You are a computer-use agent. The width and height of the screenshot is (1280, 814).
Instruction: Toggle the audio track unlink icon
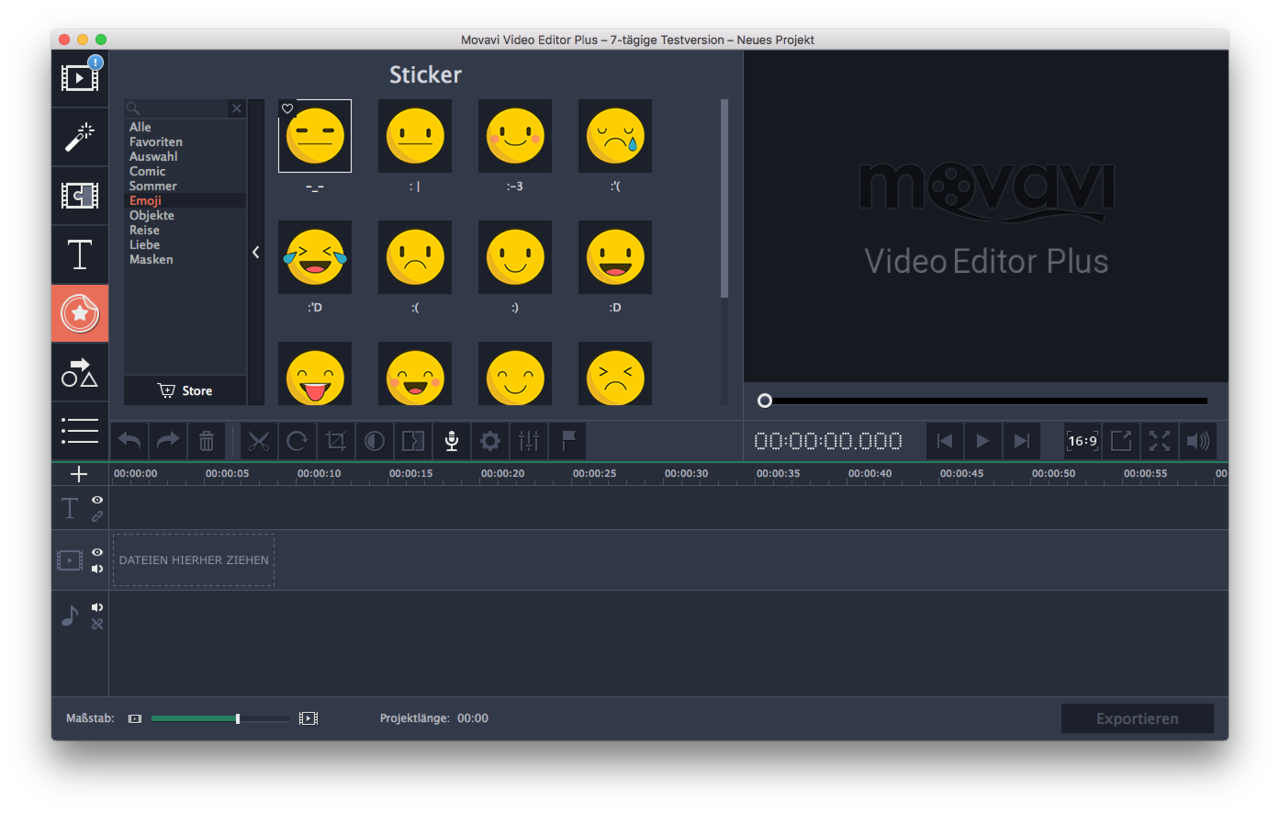(97, 624)
